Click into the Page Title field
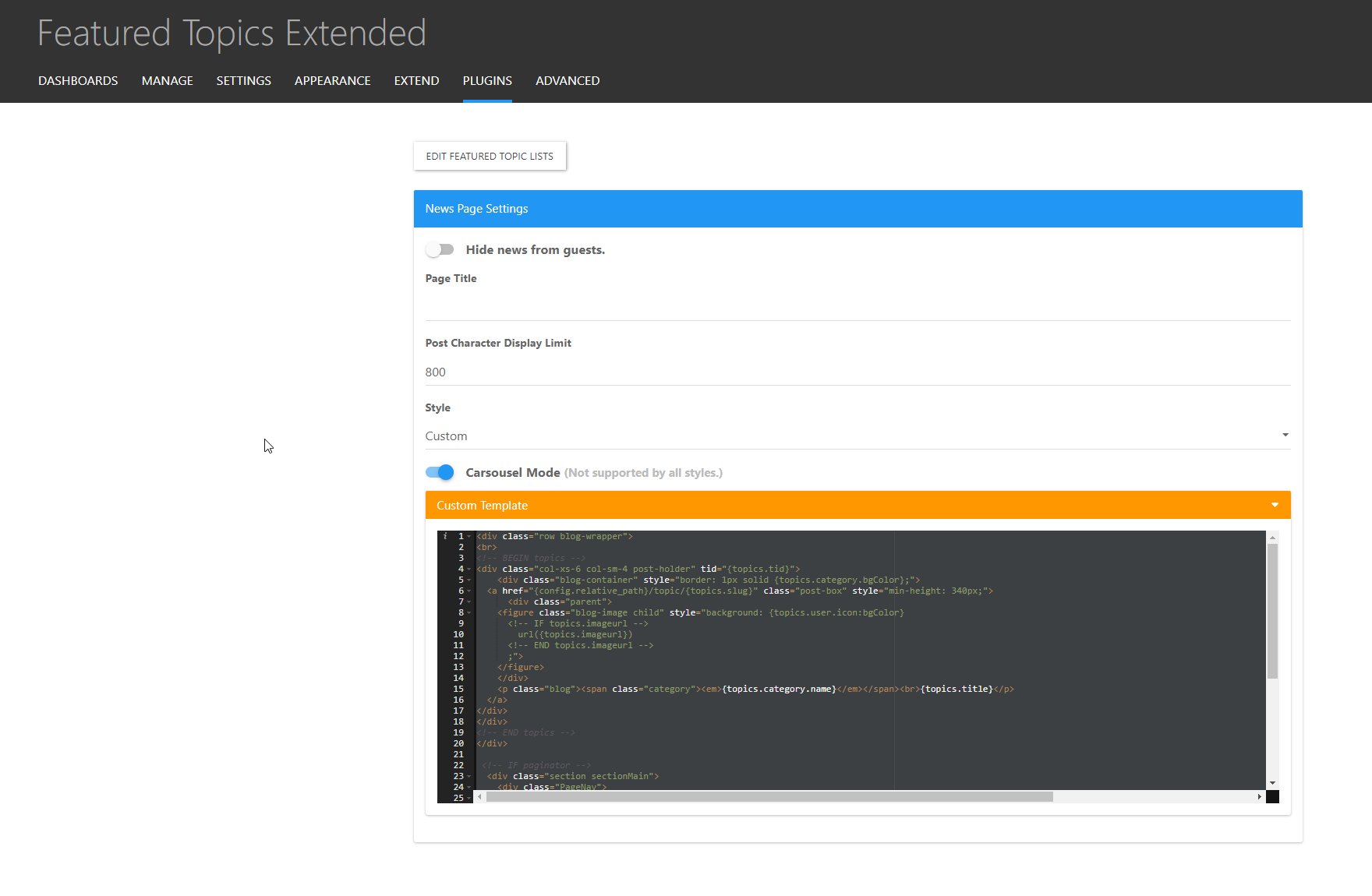The height and width of the screenshot is (896, 1372). point(857,307)
